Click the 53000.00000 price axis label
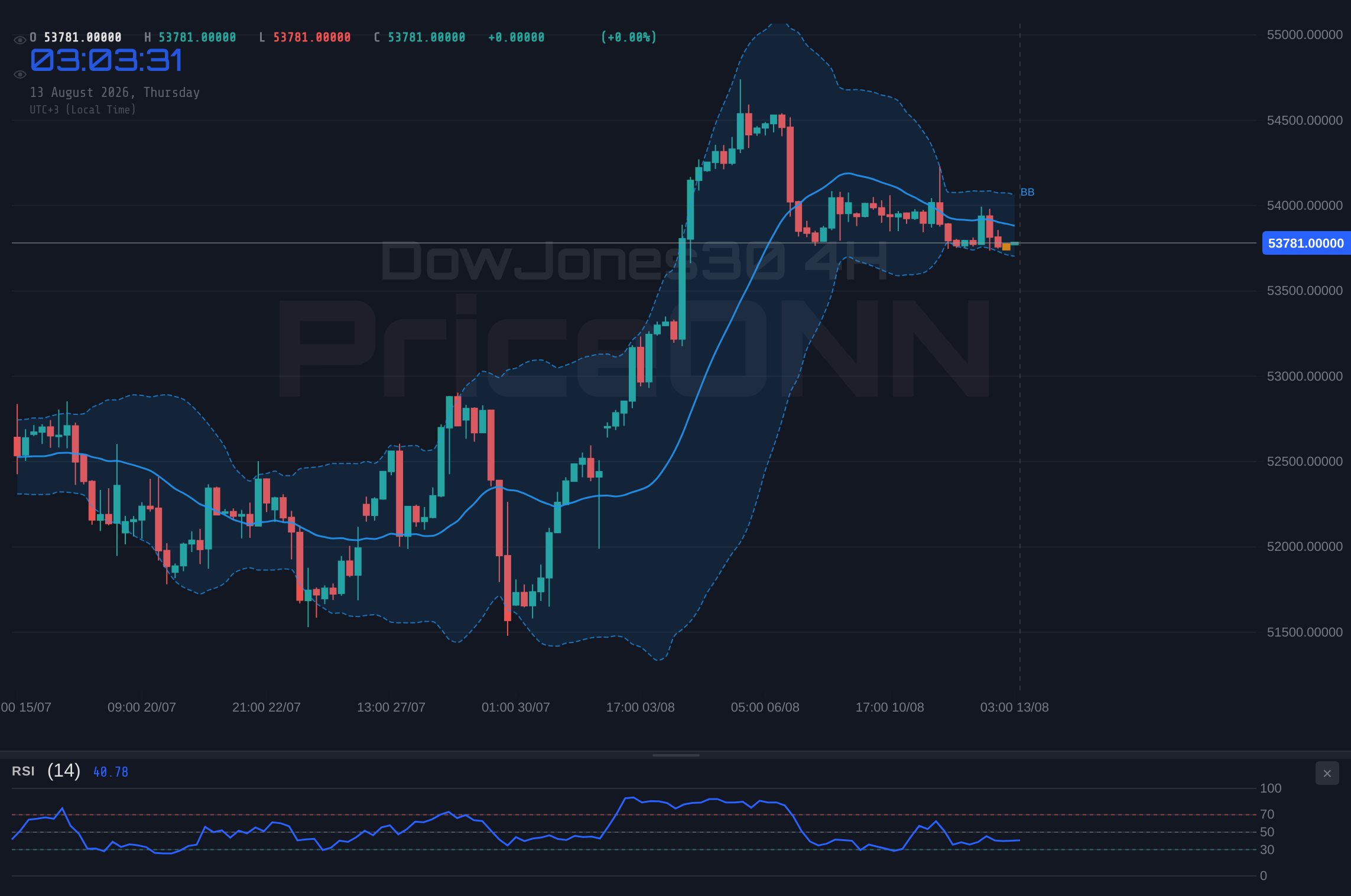 [1305, 376]
